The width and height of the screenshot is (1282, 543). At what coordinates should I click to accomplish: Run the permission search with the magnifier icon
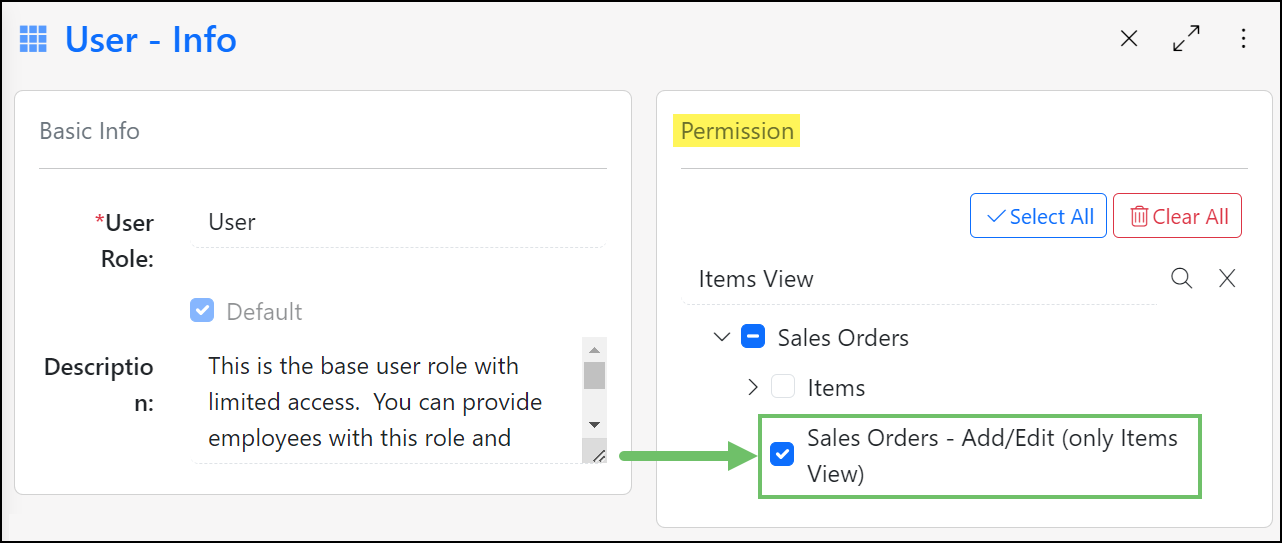coord(1181,279)
